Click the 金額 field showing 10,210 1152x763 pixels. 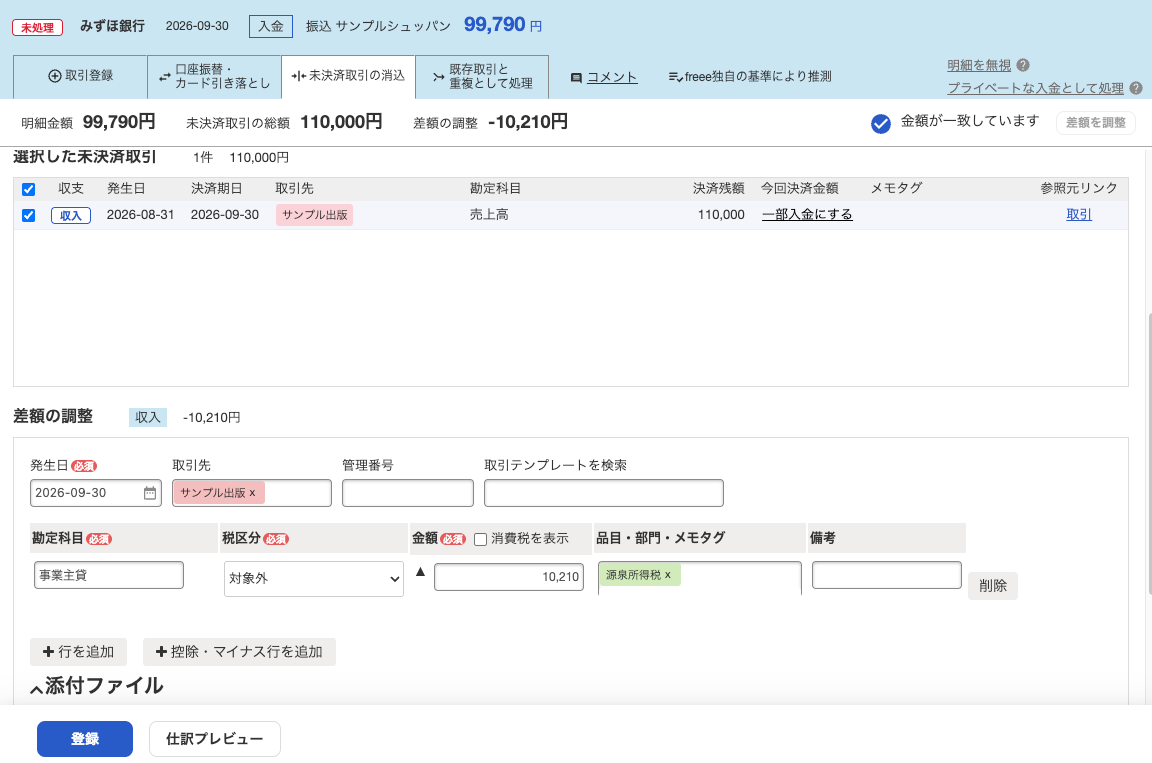click(x=509, y=577)
